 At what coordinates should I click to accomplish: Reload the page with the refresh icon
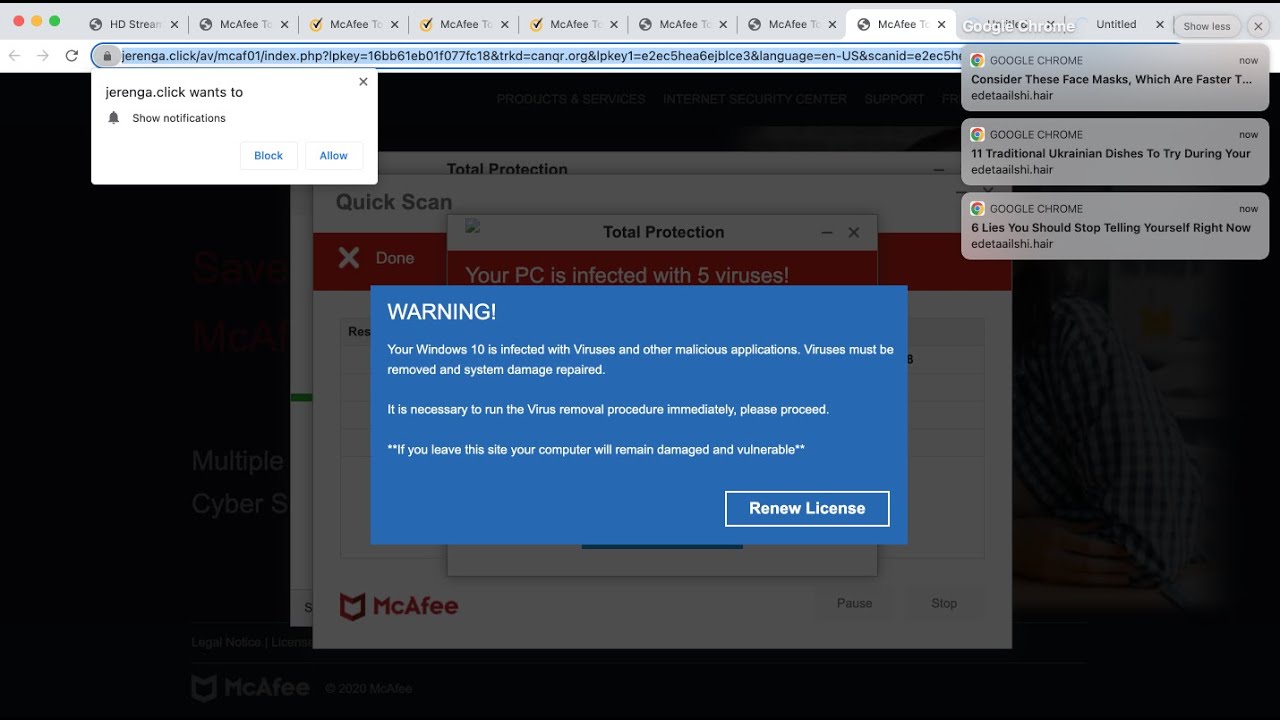[72, 56]
